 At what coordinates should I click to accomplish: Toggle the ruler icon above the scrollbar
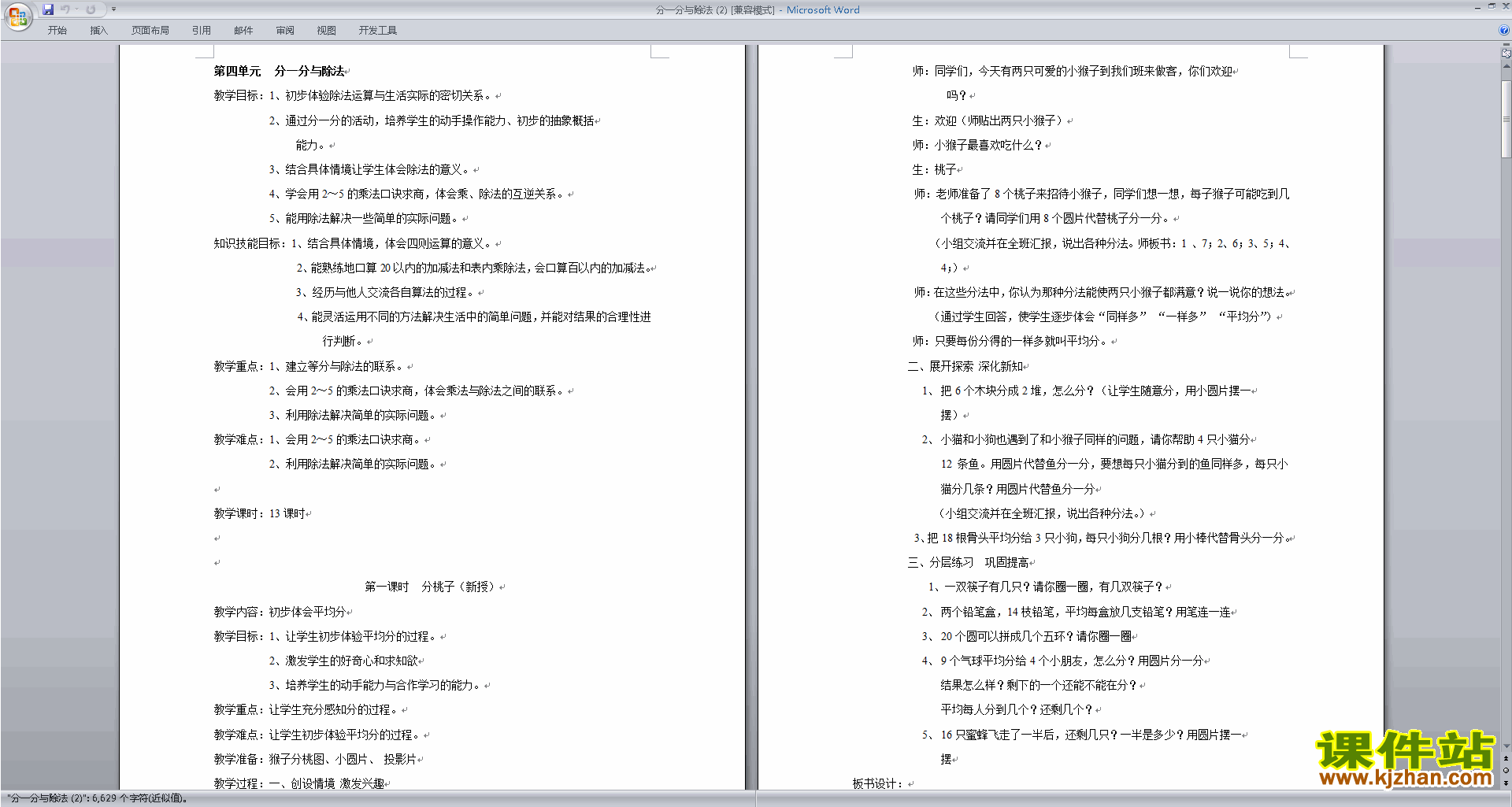(1506, 54)
